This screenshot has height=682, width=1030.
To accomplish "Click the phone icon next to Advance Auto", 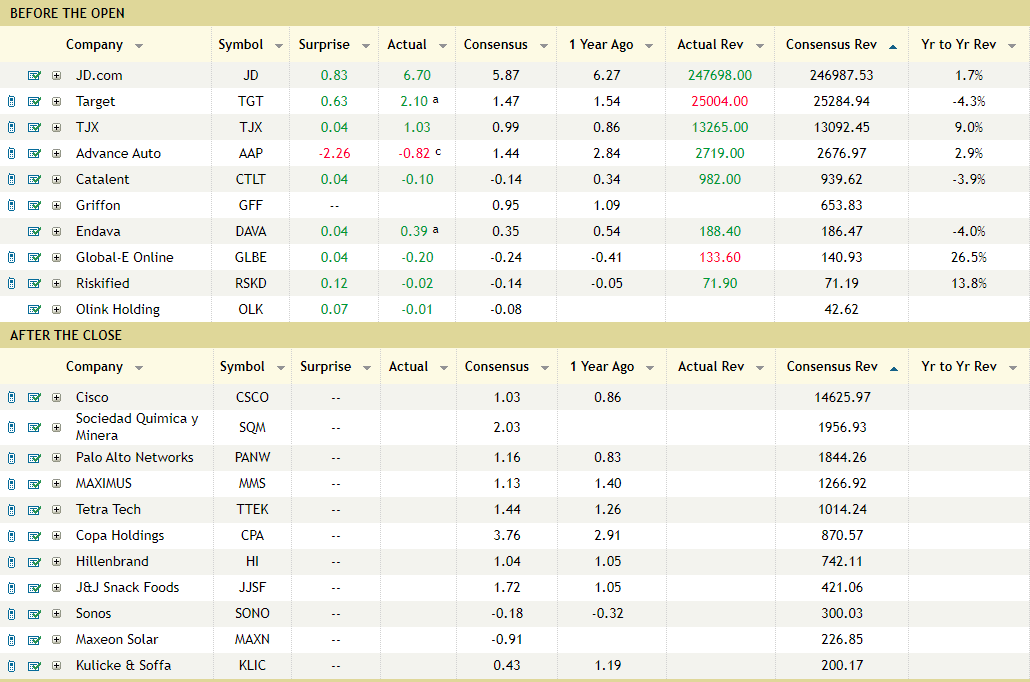I will [11, 153].
